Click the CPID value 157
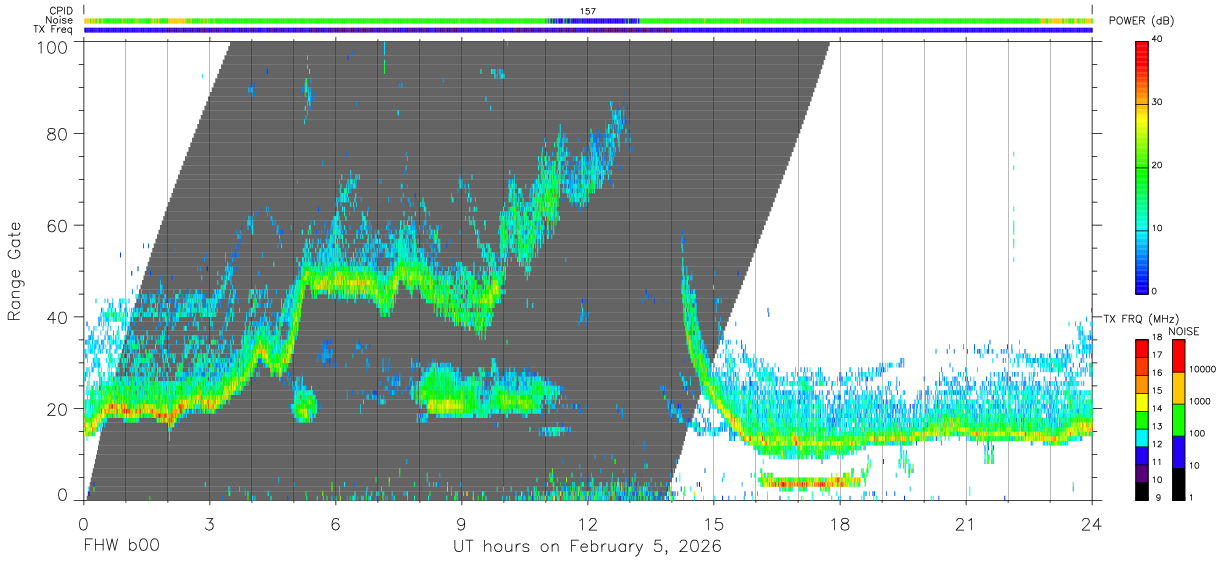Viewport: 1228px width, 567px height. (x=588, y=11)
